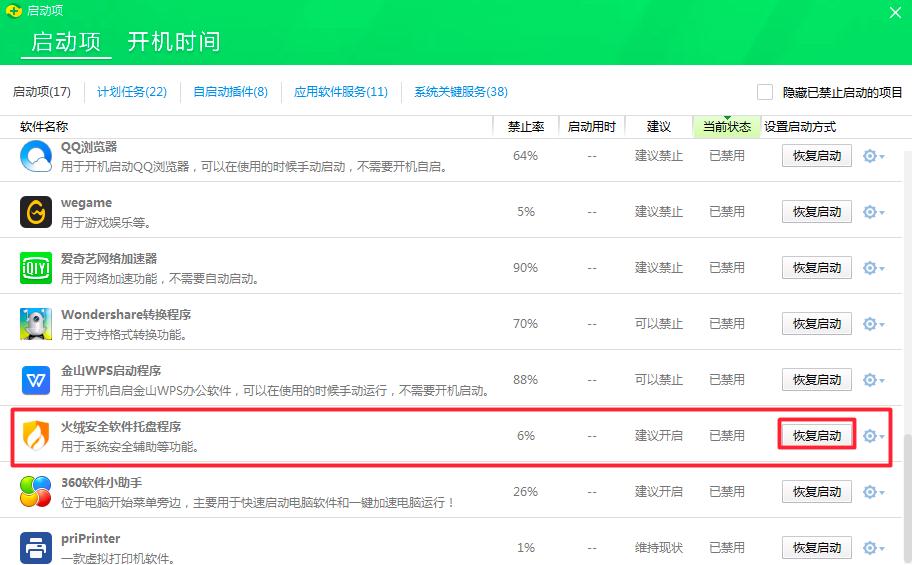Click the 88% 禁止率 value
Screen dimensions: 912x565
(525, 380)
